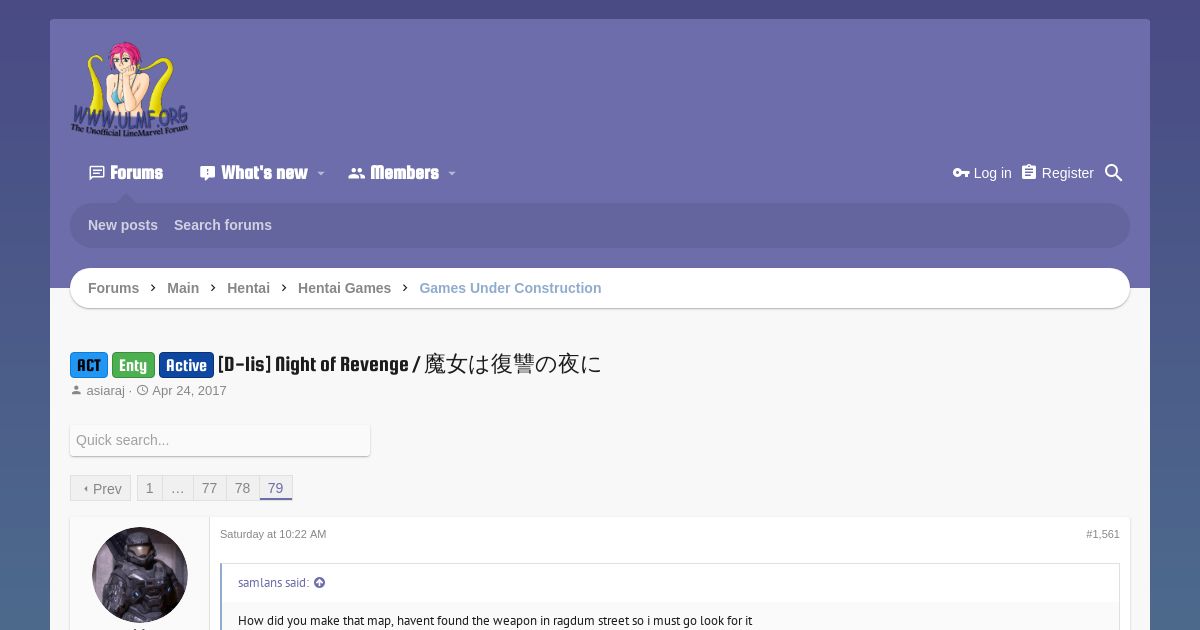Expand the What's new dropdown arrow
The height and width of the screenshot is (630, 1200).
tap(321, 174)
